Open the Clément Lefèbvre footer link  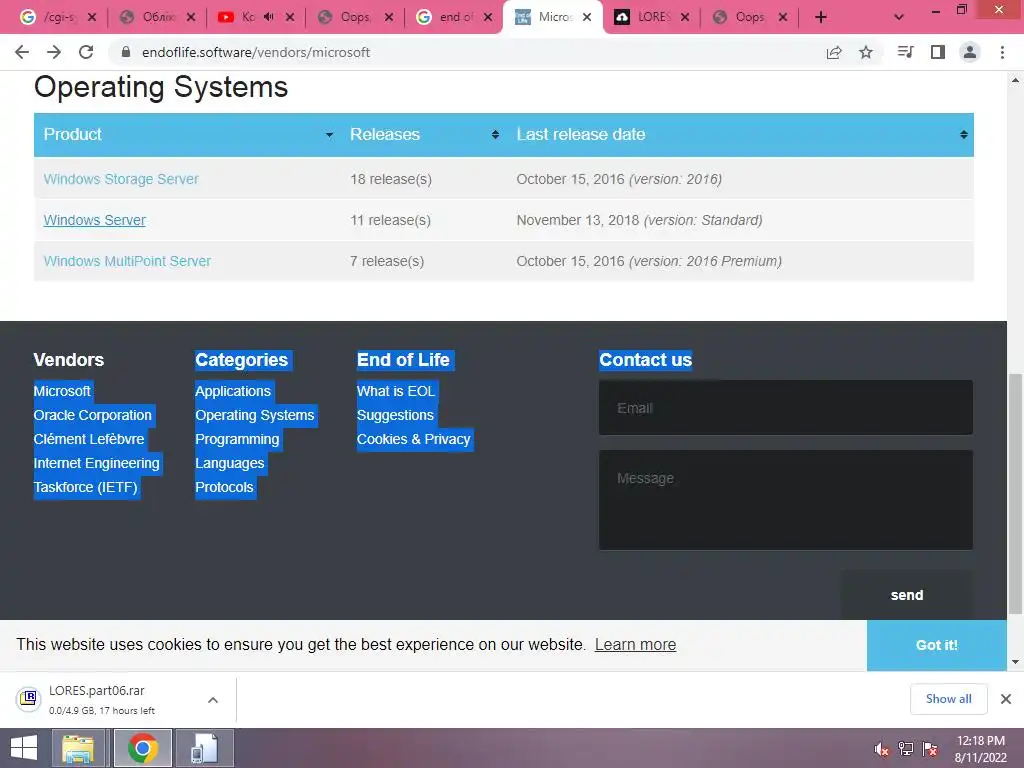pos(89,440)
